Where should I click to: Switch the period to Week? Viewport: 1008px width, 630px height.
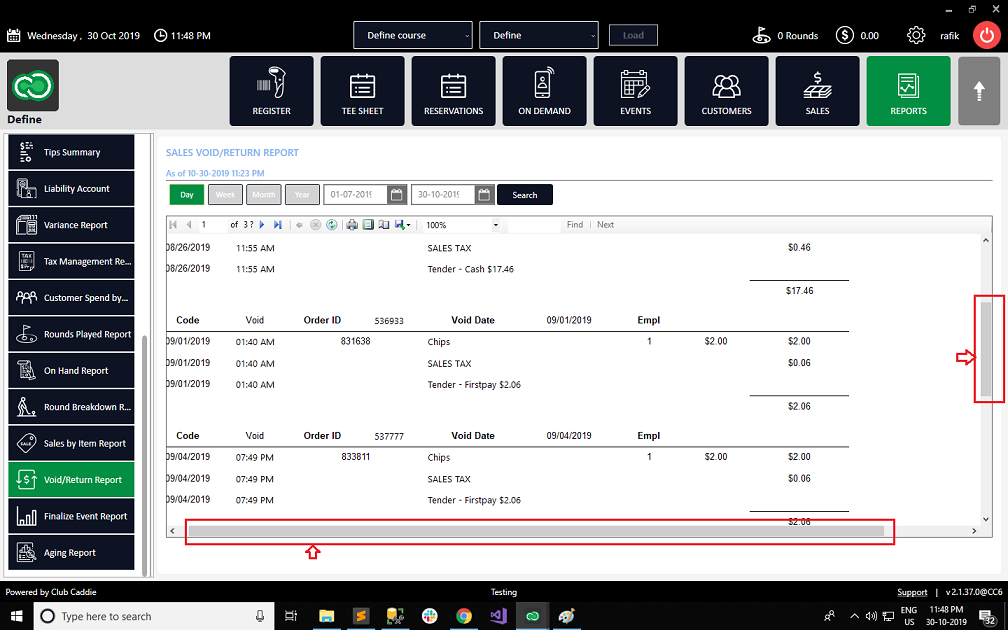(x=225, y=195)
